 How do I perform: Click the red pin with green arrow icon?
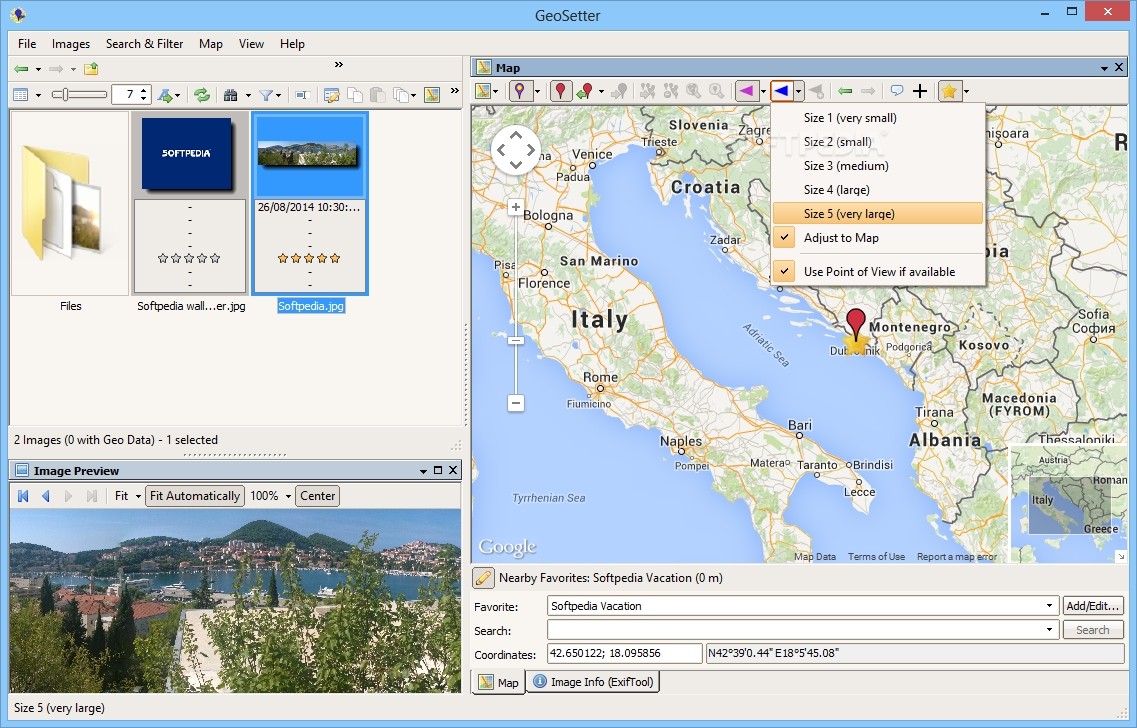[584, 91]
